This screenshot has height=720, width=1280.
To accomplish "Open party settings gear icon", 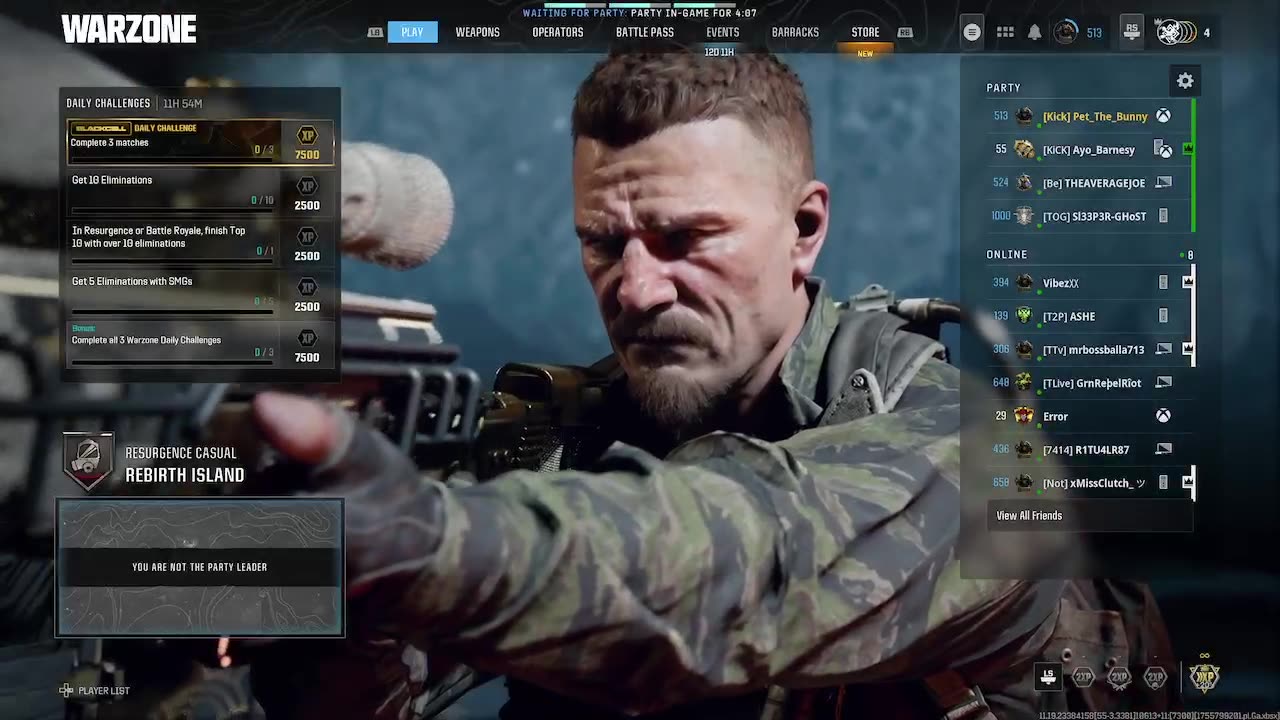I will click(x=1185, y=81).
